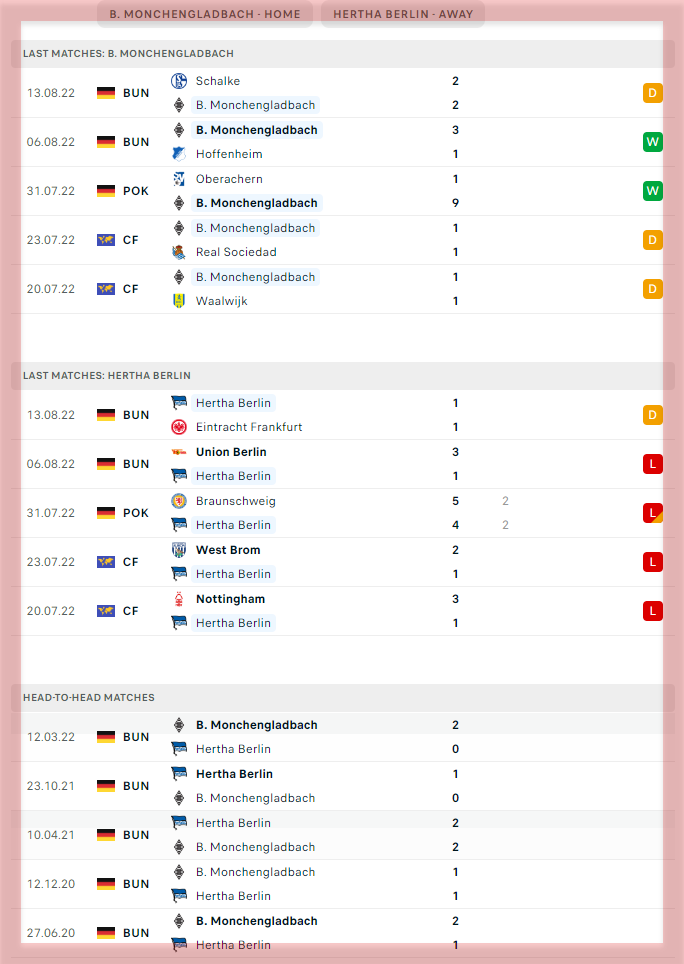Click the win badge for Hoffenheim match

(652, 142)
